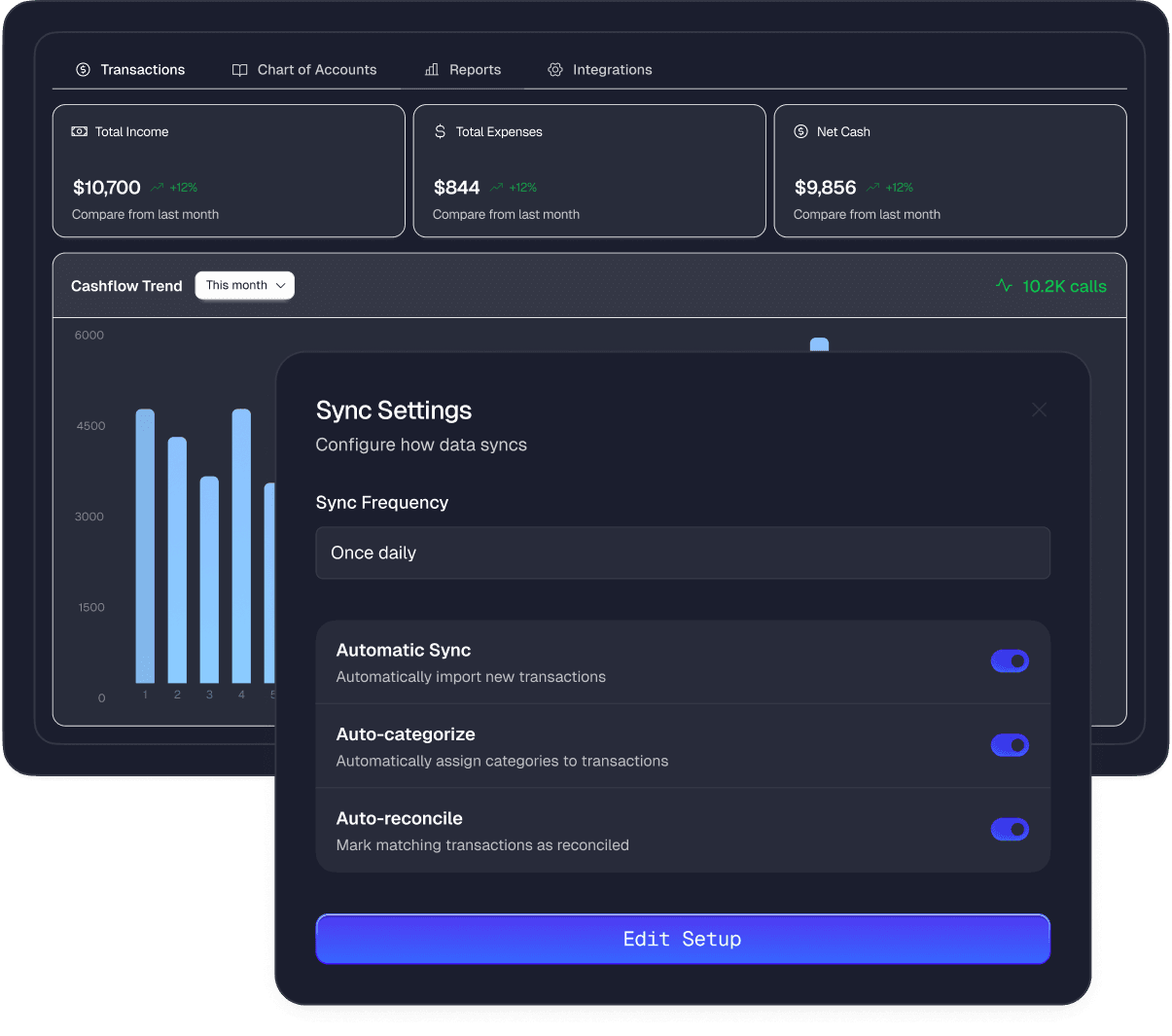The image size is (1172, 1036).
Task: Click the banknote icon on the Total Income card
Action: [x=79, y=131]
